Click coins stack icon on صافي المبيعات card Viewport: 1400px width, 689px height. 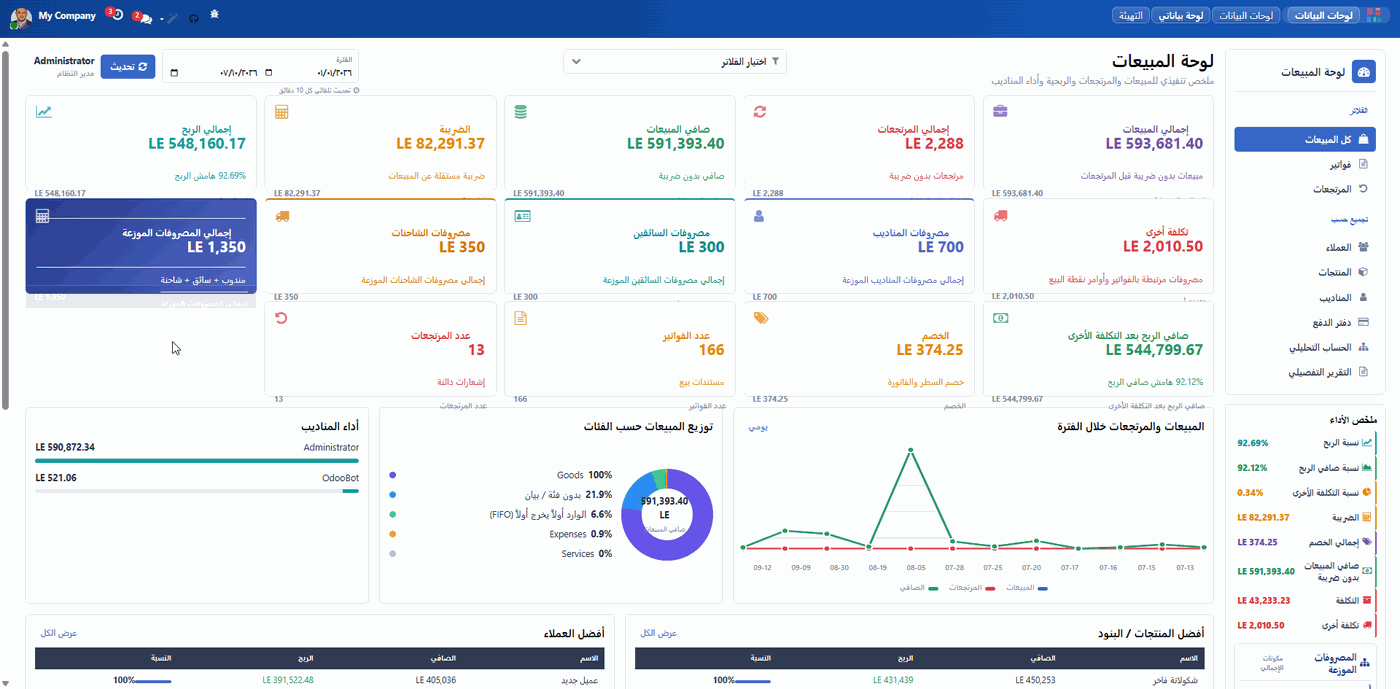point(520,112)
